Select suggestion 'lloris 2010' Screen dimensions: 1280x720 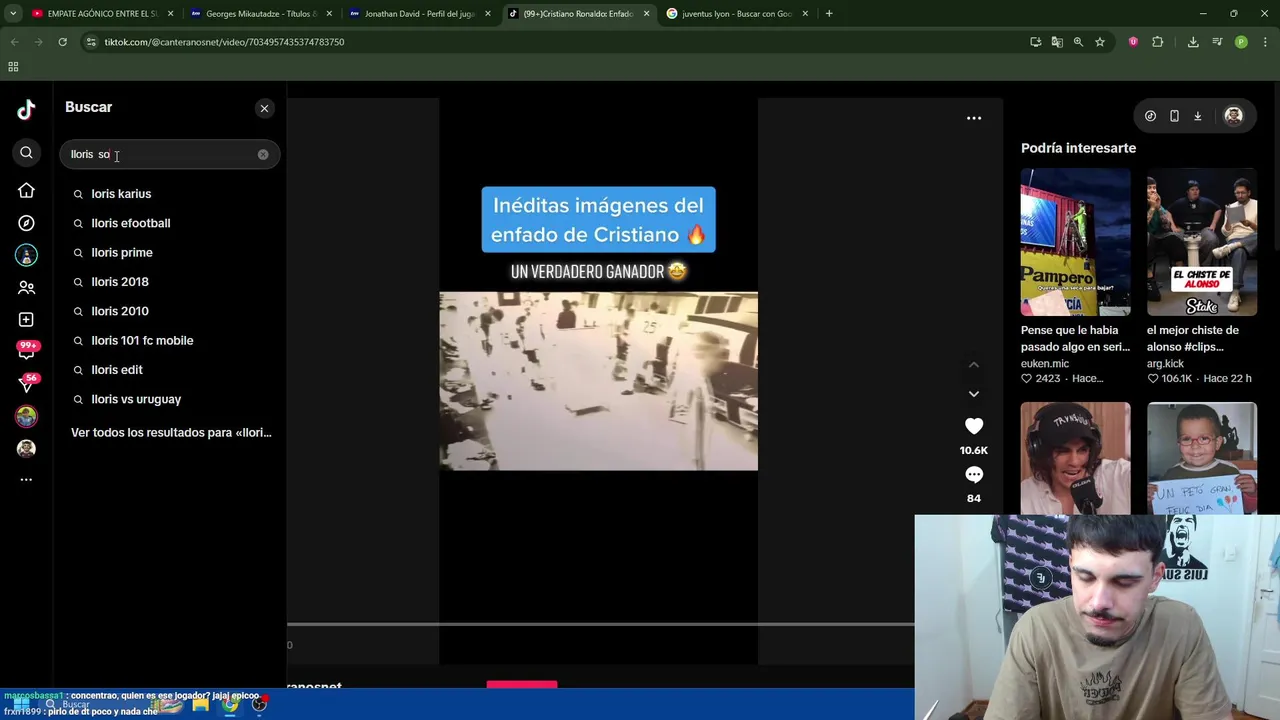tap(170, 311)
